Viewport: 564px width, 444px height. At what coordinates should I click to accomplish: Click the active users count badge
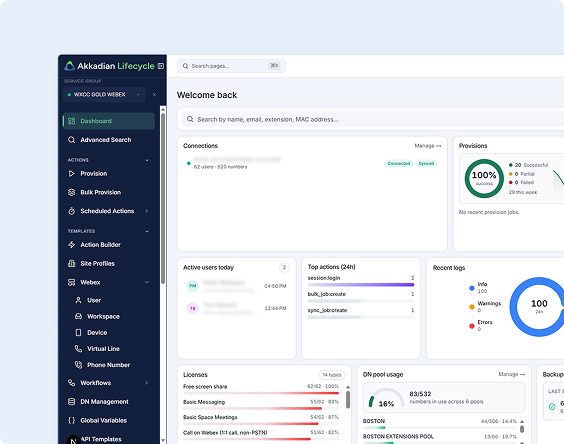click(284, 267)
